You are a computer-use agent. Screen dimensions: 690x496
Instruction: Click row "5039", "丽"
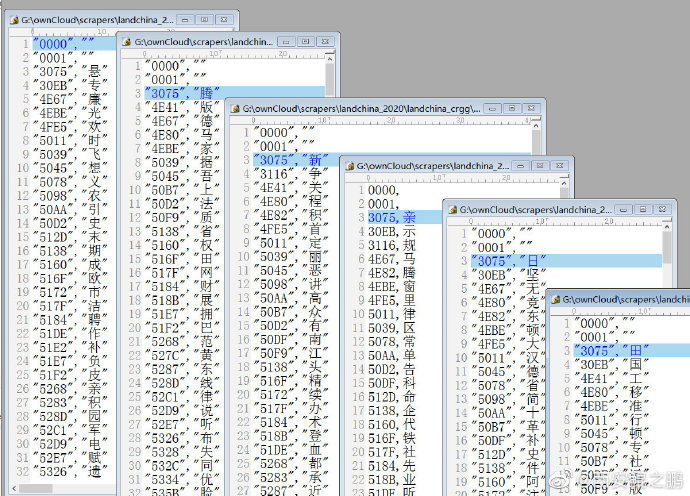click(x=293, y=257)
